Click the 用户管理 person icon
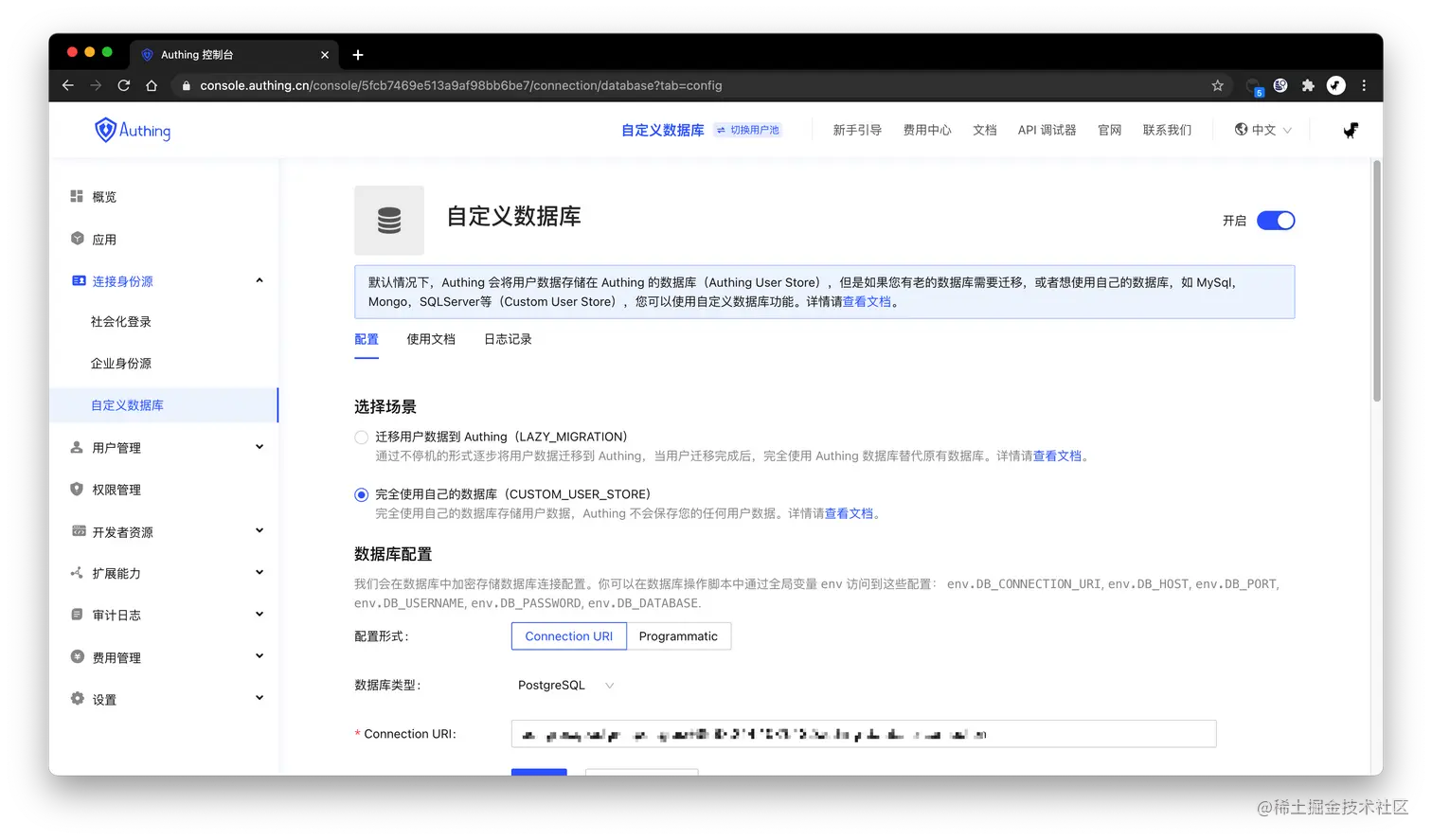The height and width of the screenshot is (840, 1432). [77, 447]
